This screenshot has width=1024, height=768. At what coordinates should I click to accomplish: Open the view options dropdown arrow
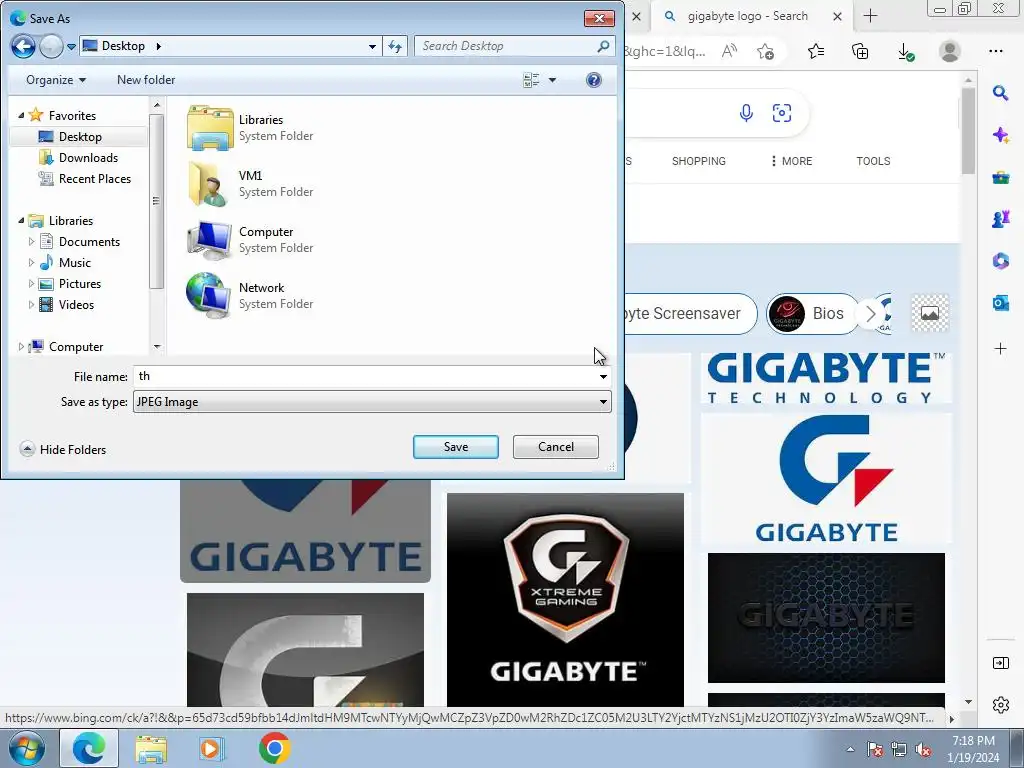[x=552, y=80]
